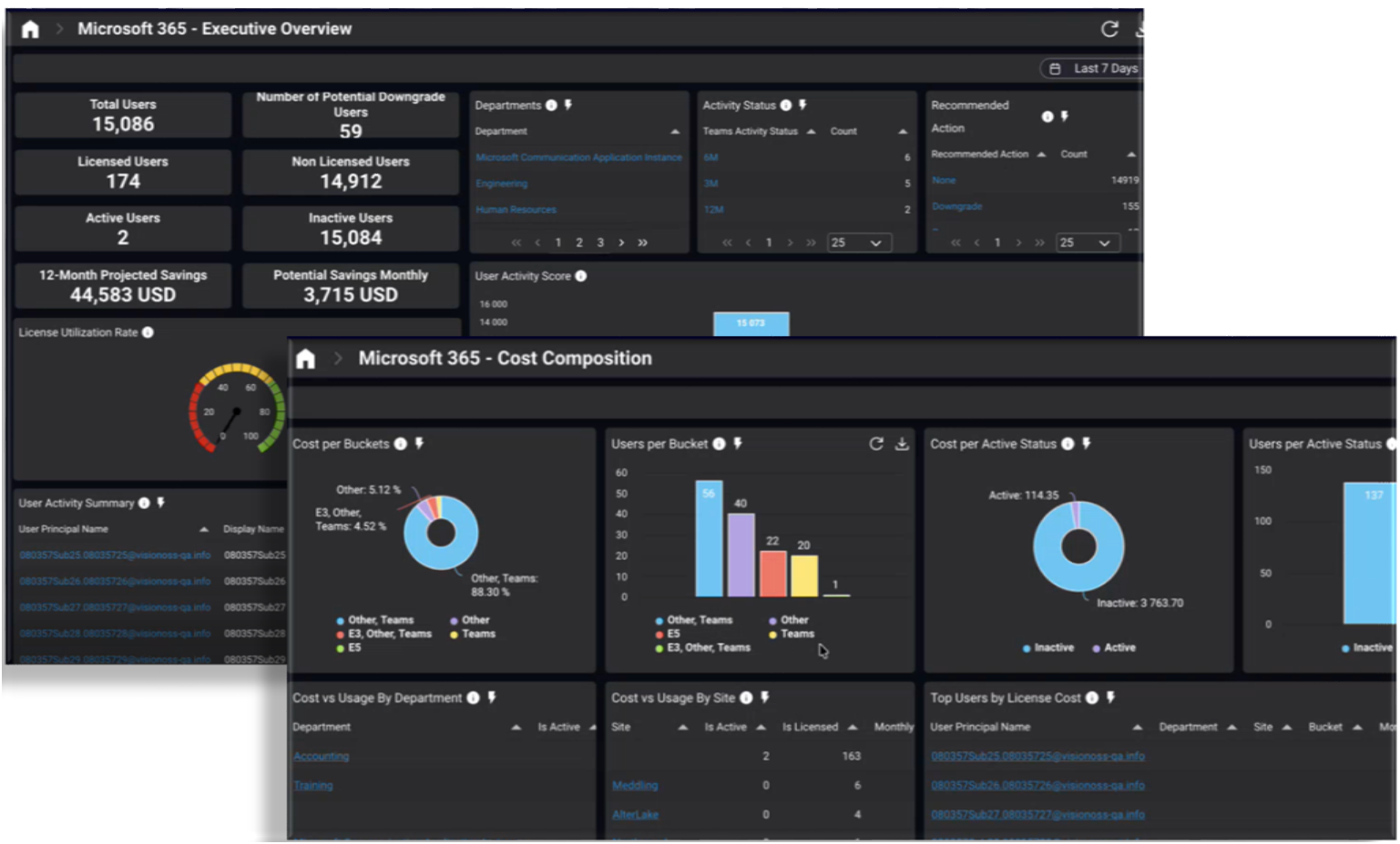Click the lightning icon next to User Activity Summary

160,503
